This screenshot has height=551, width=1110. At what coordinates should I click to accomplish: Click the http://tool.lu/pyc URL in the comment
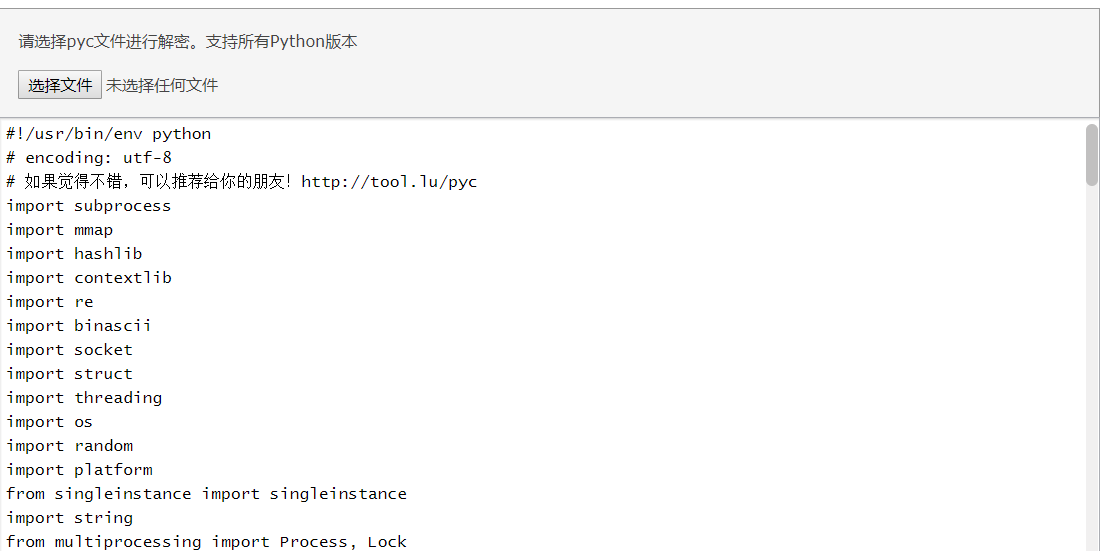coord(389,182)
